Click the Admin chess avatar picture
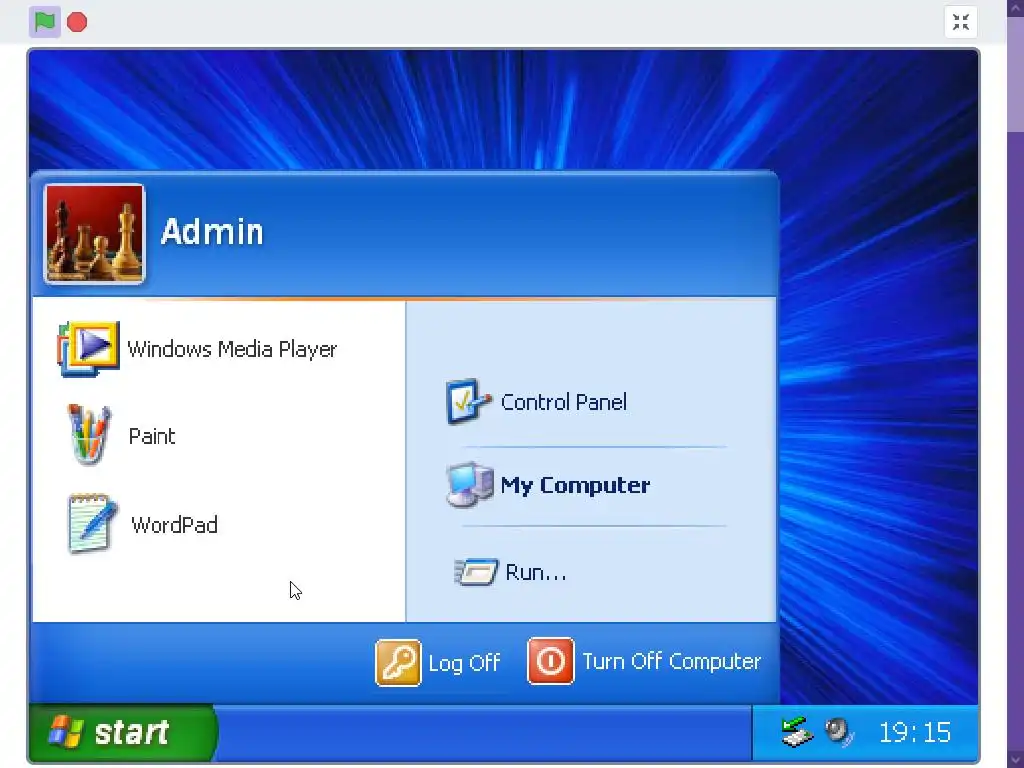 (x=95, y=234)
